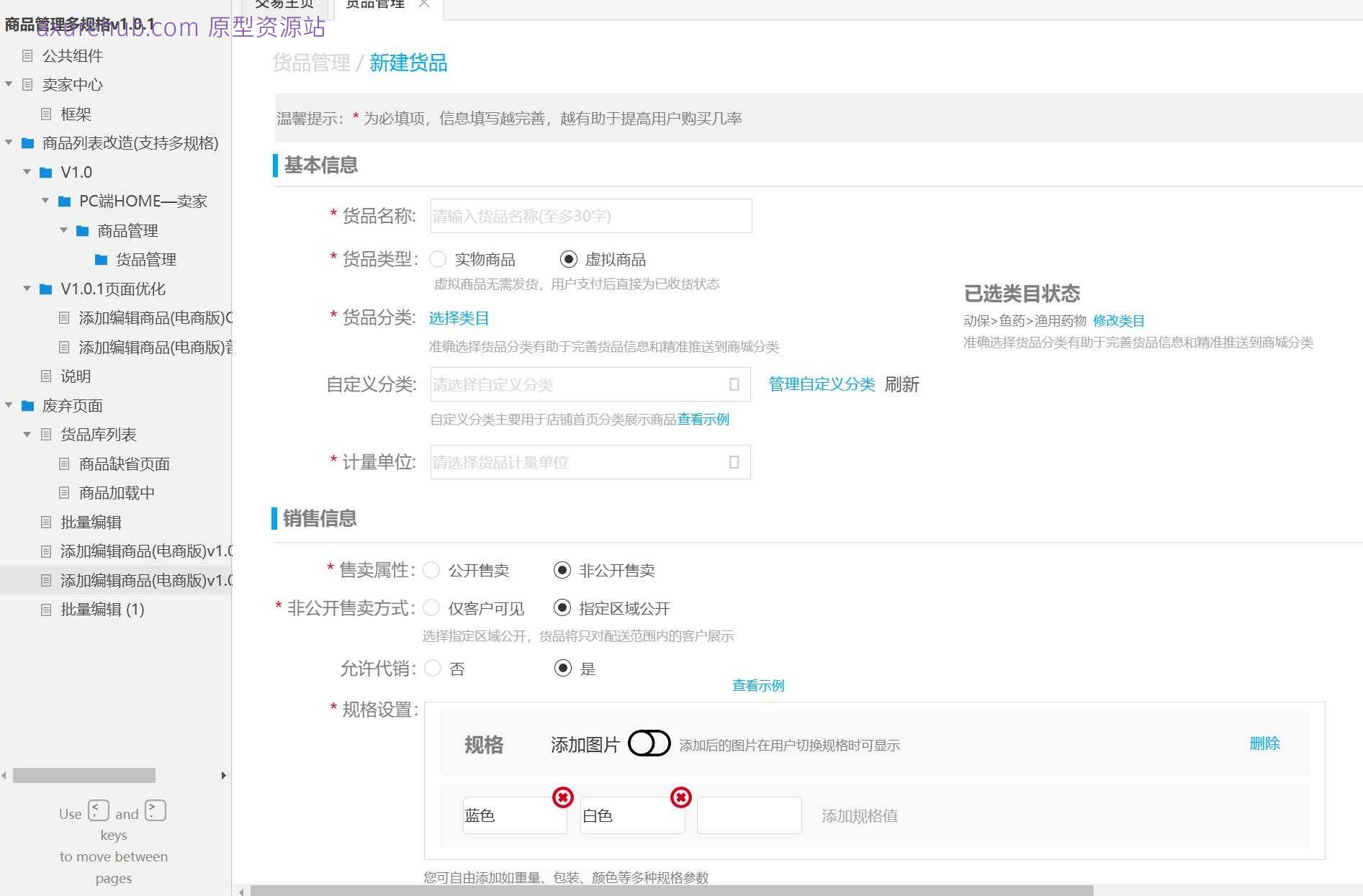
Task: Remove the 白色 spec value via red X icon
Action: click(680, 797)
